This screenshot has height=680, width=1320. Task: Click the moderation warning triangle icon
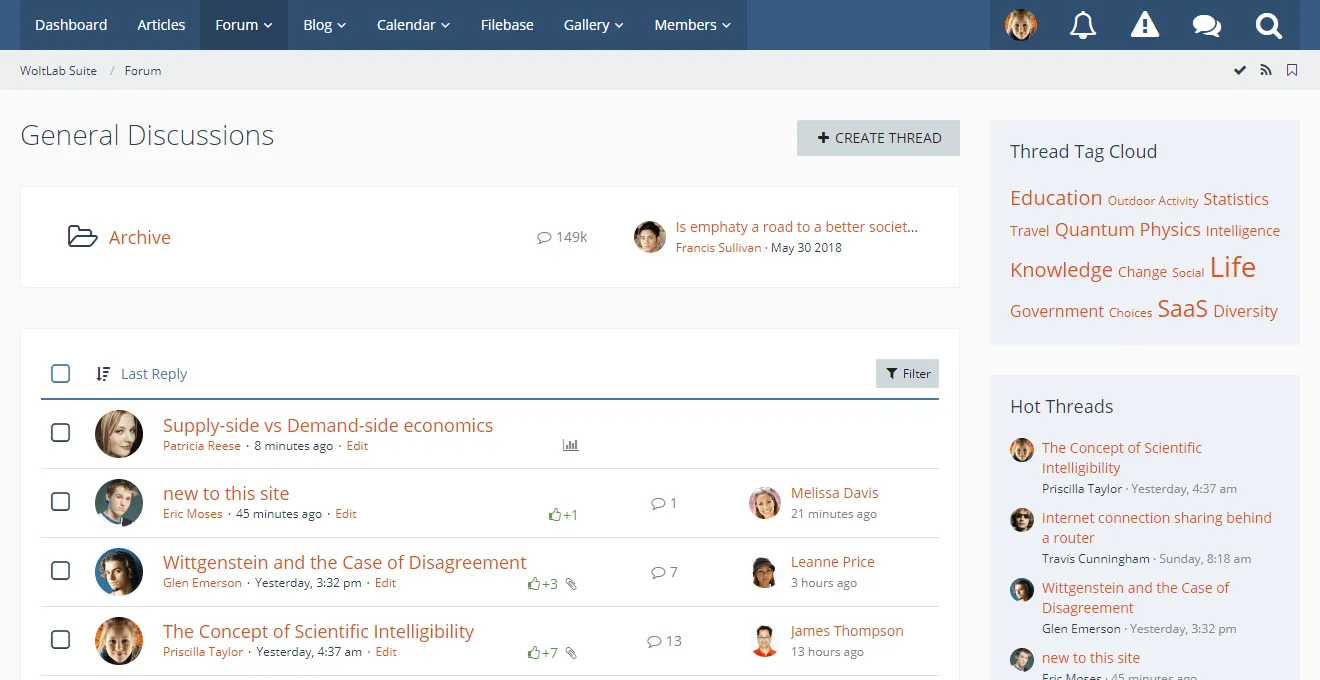1145,25
